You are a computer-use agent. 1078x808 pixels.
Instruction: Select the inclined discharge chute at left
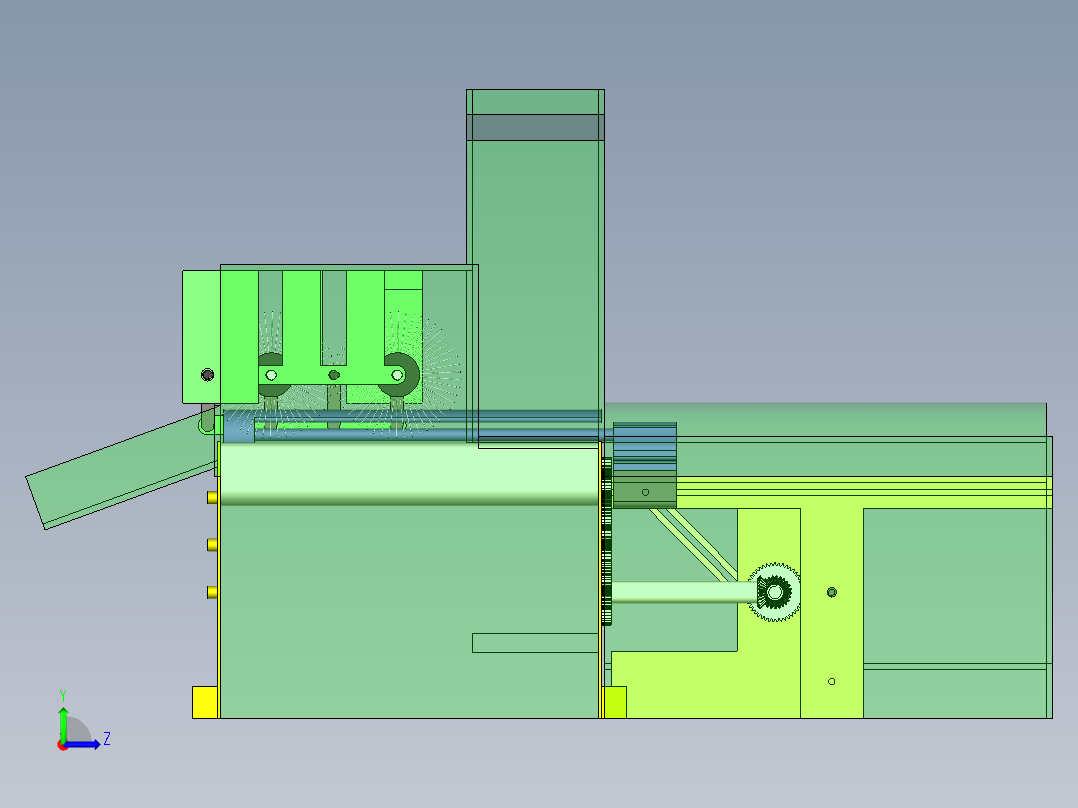click(122, 470)
